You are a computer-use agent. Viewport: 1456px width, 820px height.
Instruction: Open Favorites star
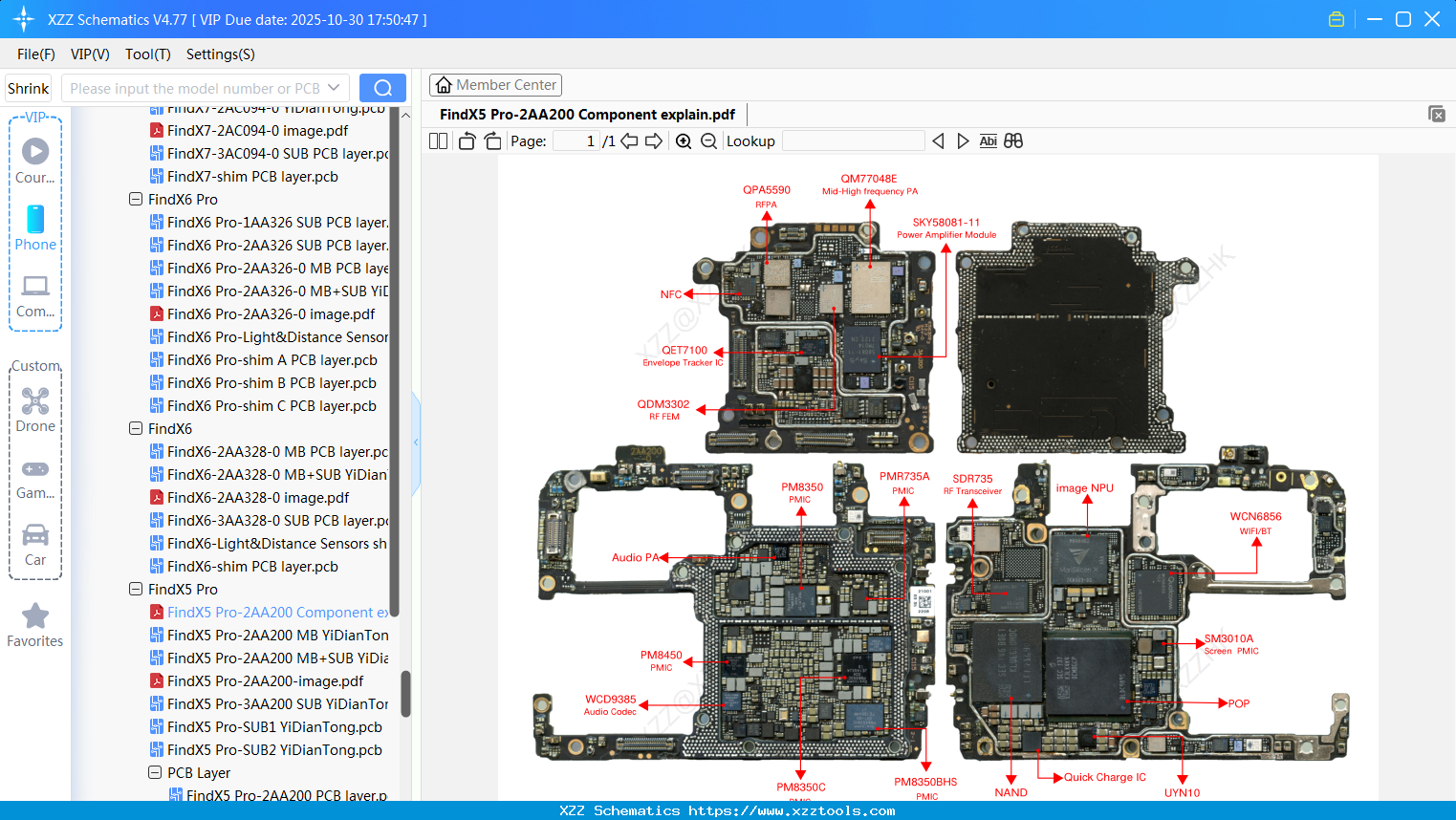pos(35,625)
